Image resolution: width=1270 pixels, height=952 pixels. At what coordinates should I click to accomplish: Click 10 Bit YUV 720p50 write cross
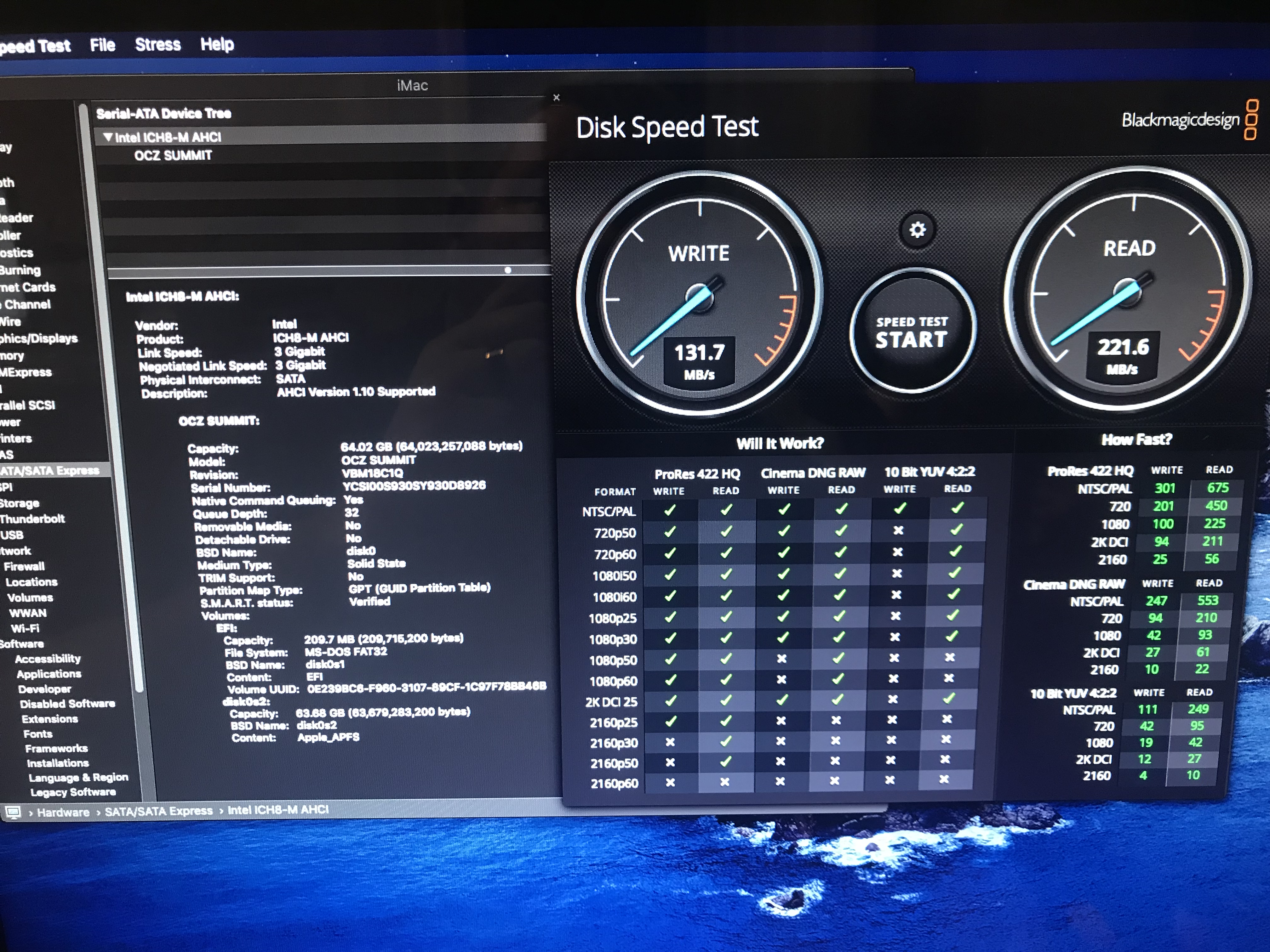[x=898, y=530]
